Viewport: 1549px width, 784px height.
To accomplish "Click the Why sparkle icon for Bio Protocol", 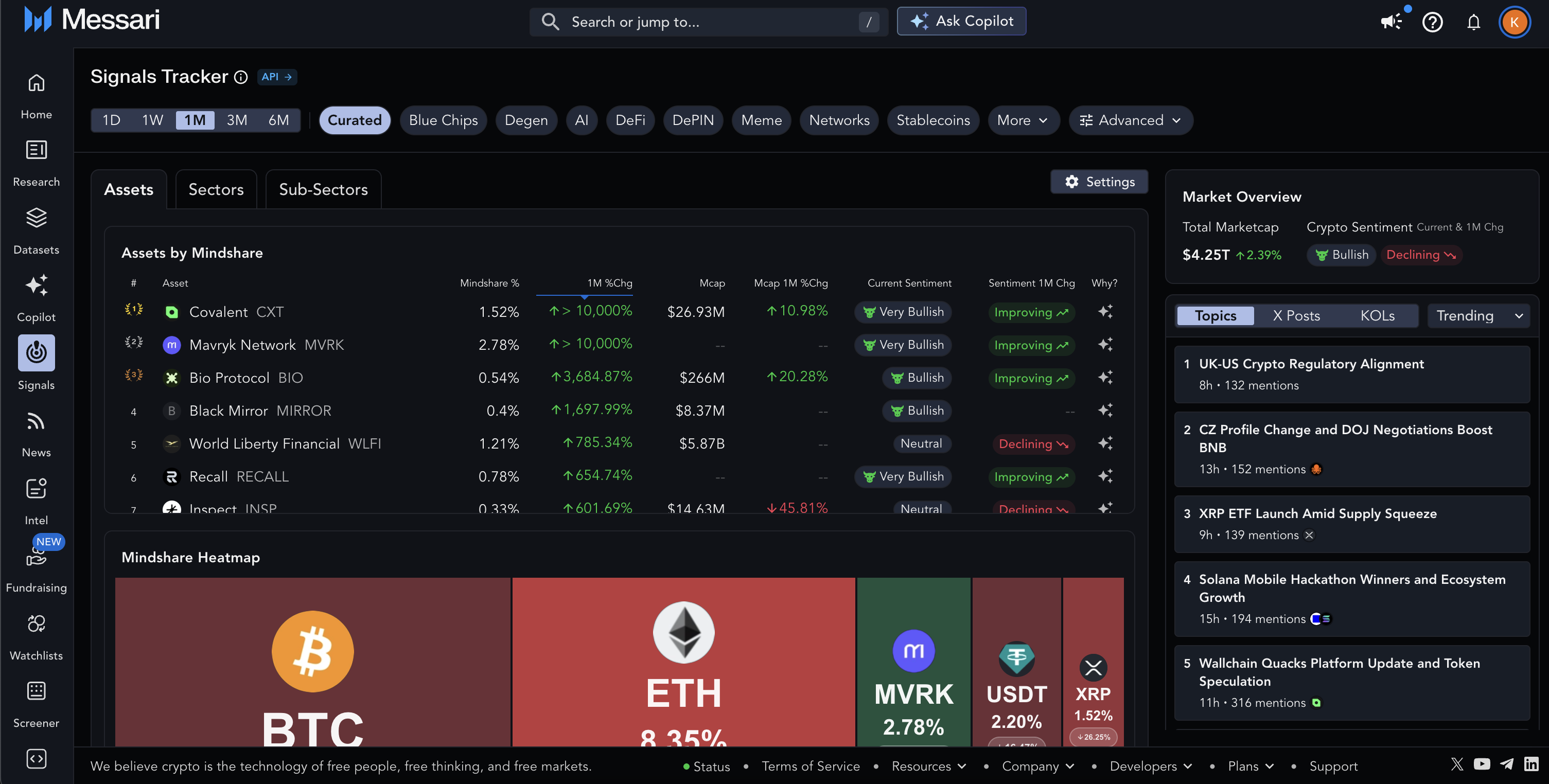I will point(1105,378).
